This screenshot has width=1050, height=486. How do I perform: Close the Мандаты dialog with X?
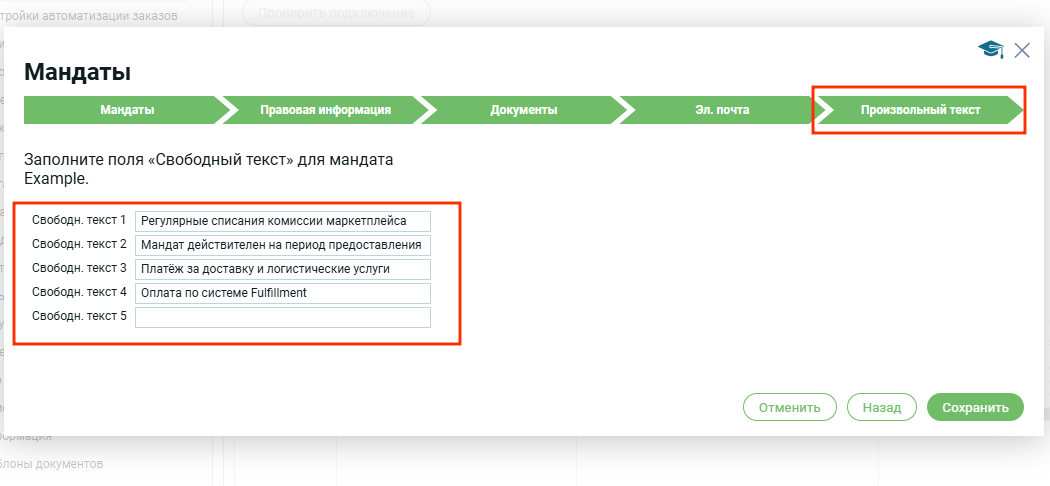[1022, 50]
